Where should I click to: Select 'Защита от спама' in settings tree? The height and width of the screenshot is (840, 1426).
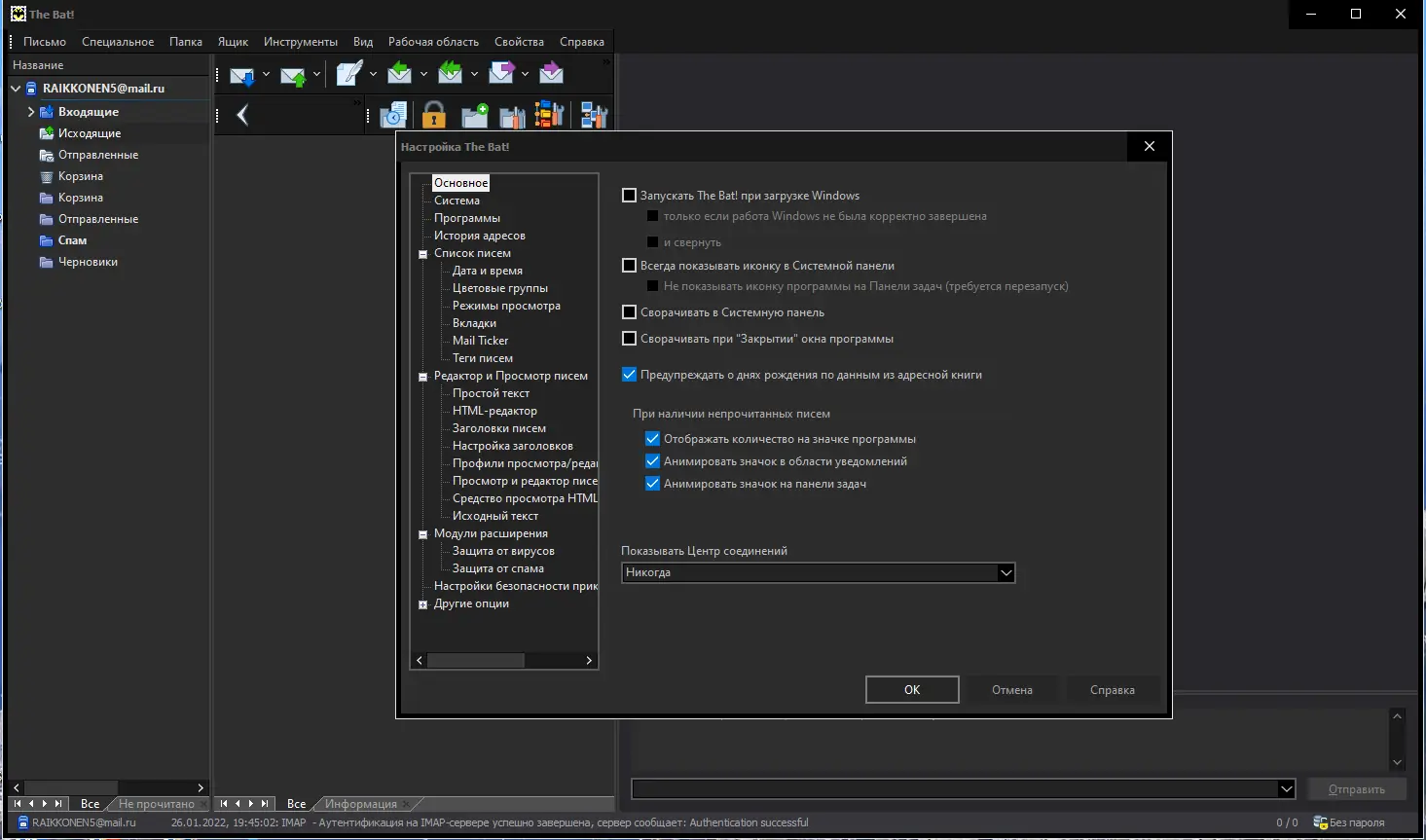coord(497,568)
